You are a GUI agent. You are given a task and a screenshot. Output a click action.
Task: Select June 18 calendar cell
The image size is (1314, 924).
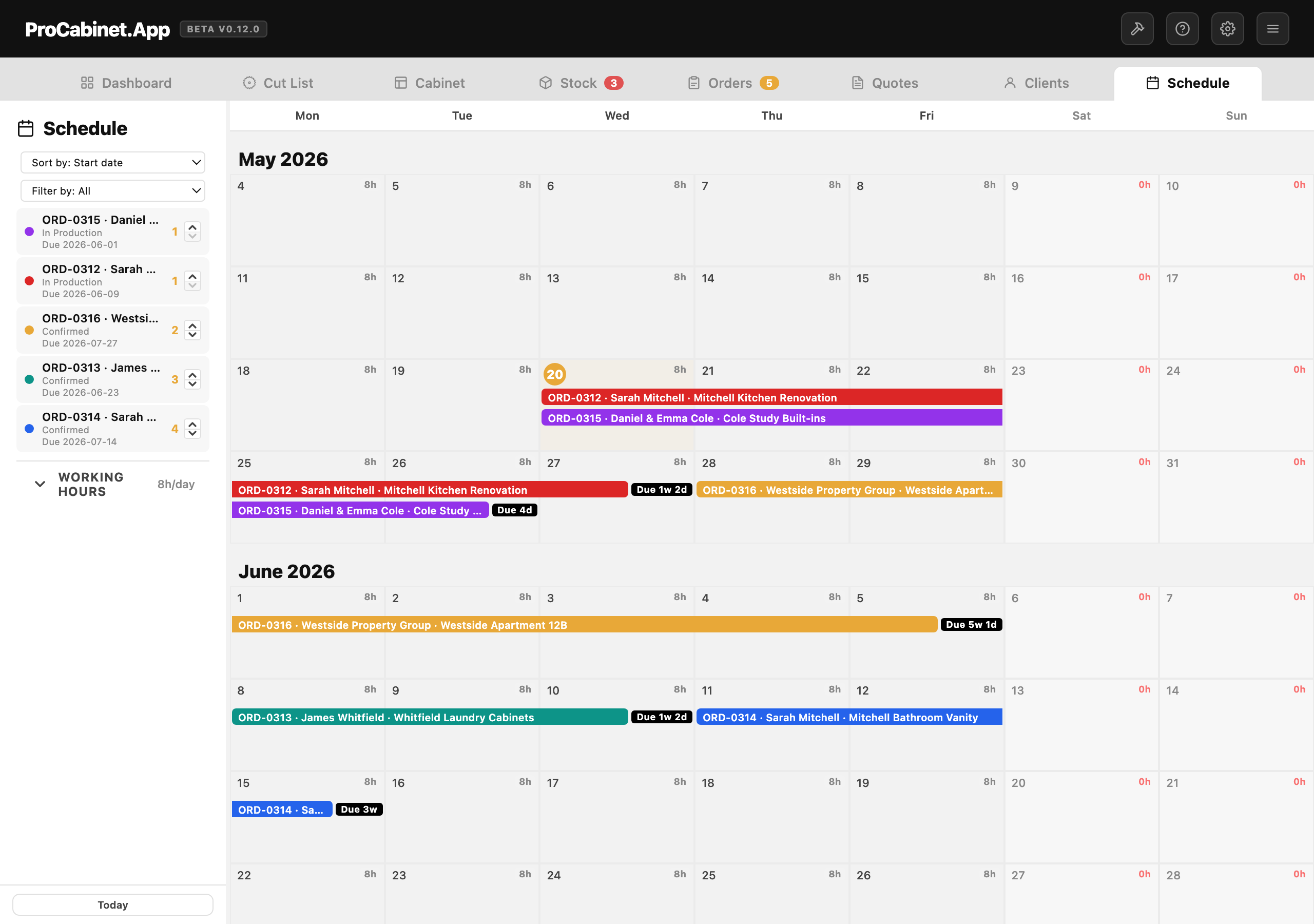click(771, 818)
